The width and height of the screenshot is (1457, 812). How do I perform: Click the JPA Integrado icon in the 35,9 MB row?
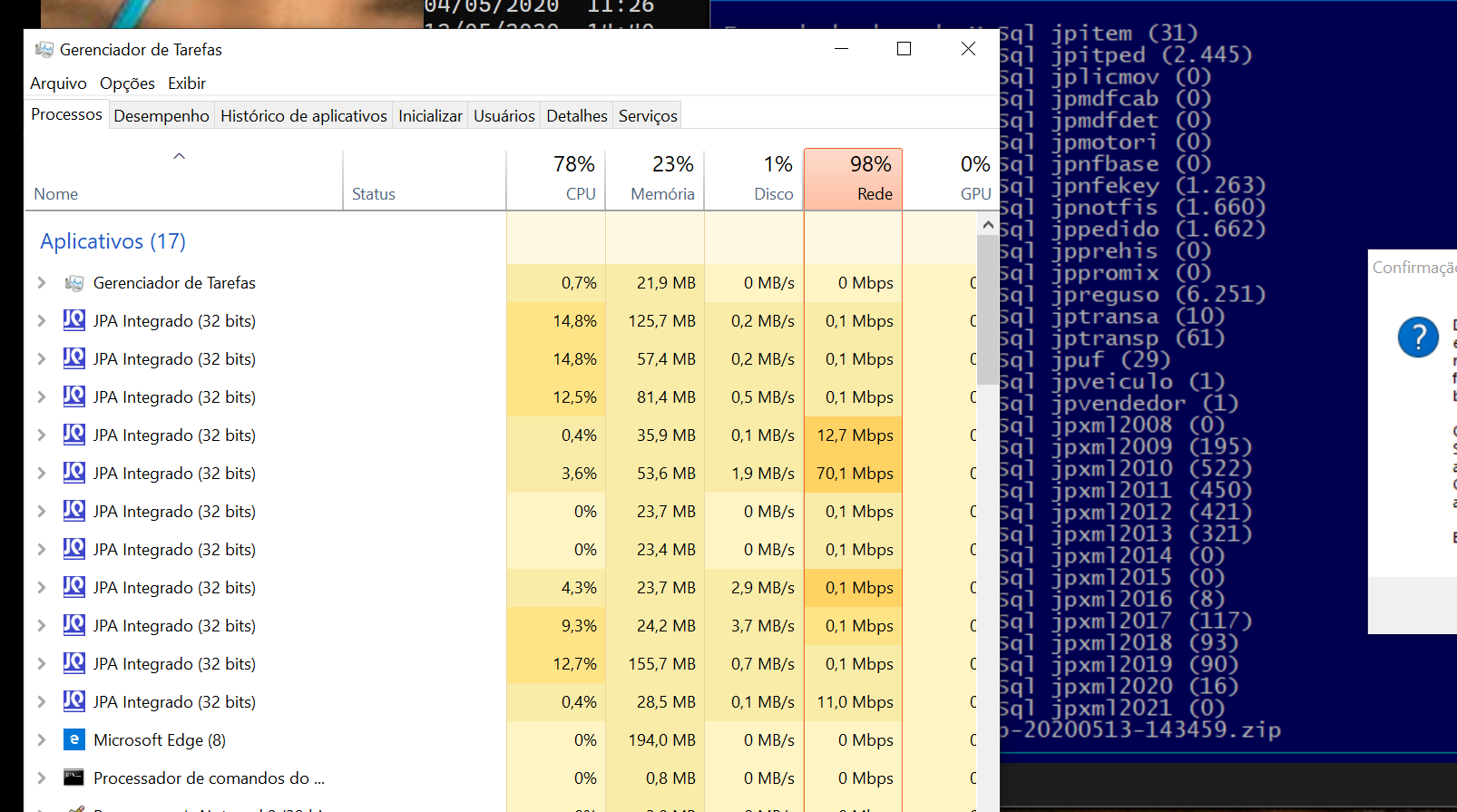pyautogui.click(x=74, y=435)
